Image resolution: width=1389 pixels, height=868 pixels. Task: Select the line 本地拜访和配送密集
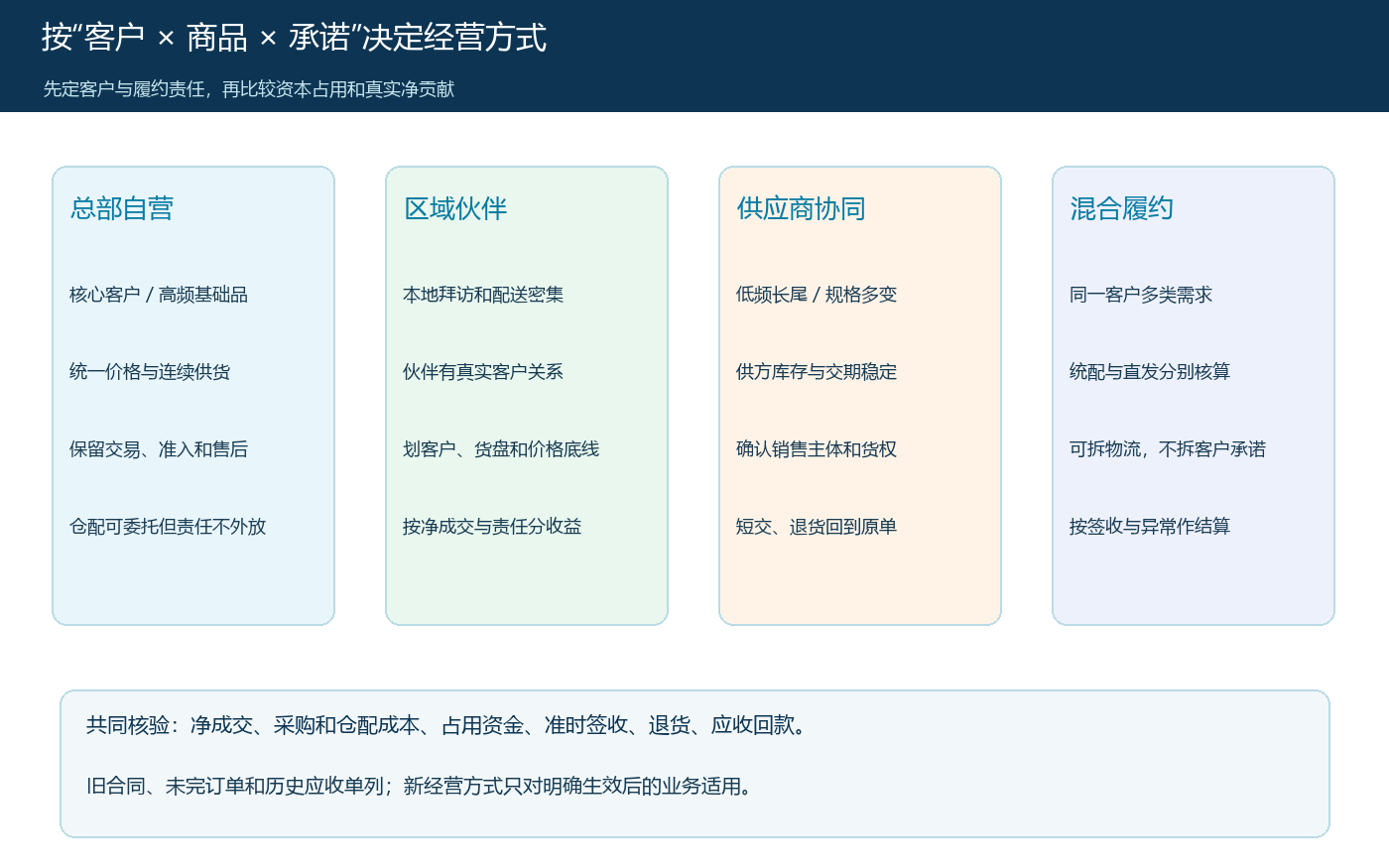pyautogui.click(x=483, y=295)
